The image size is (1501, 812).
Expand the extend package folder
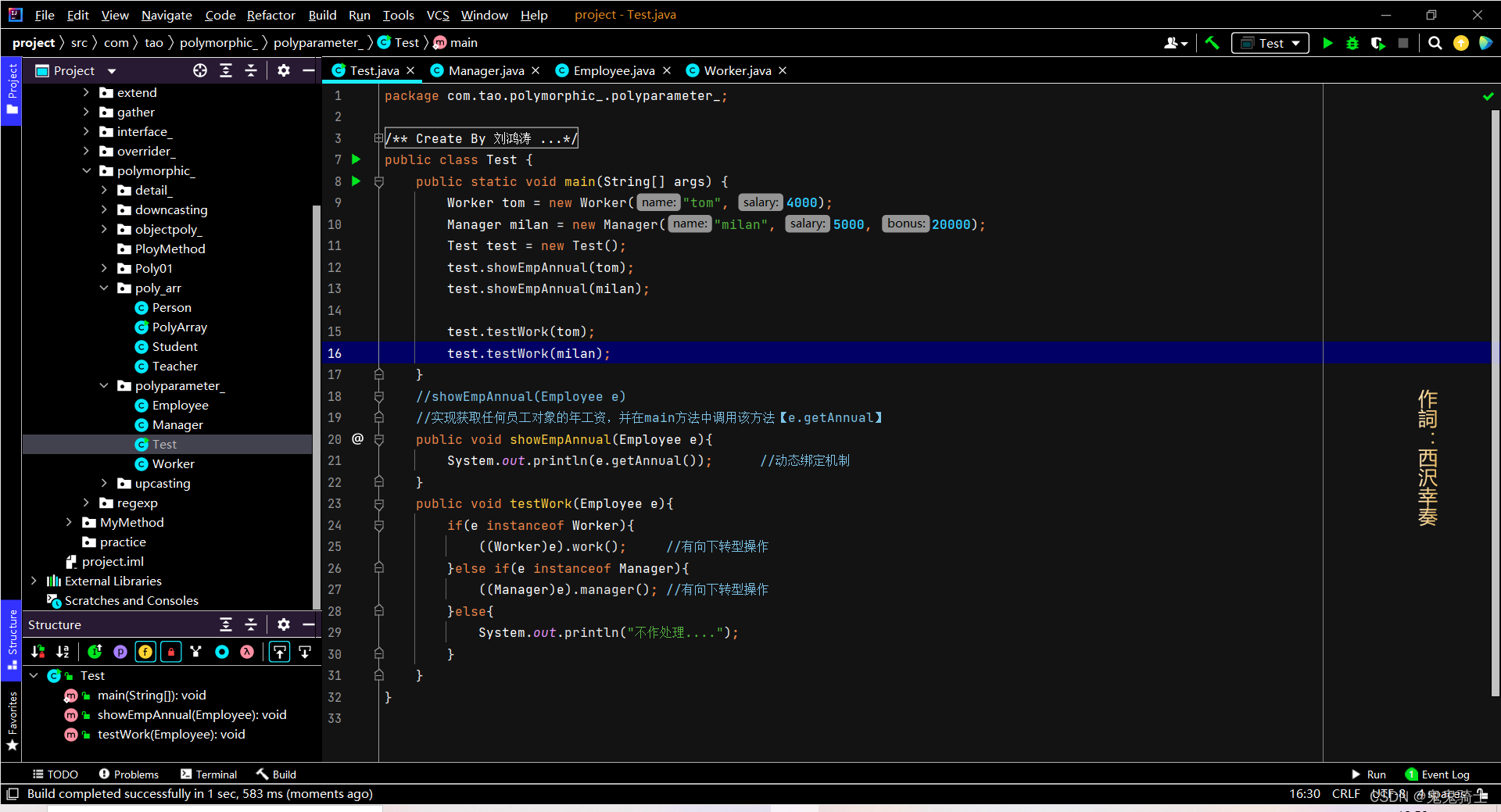86,92
